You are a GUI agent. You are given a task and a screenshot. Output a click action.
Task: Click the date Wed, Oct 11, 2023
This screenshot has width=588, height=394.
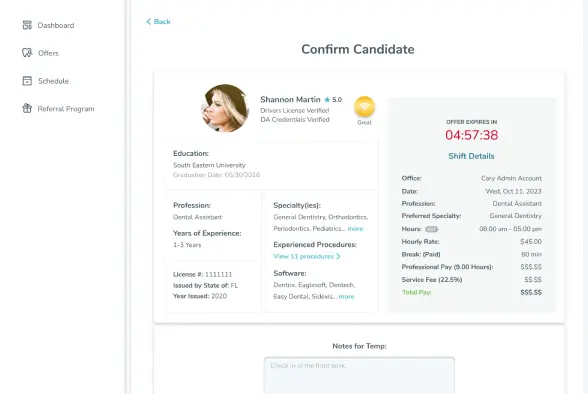point(513,191)
